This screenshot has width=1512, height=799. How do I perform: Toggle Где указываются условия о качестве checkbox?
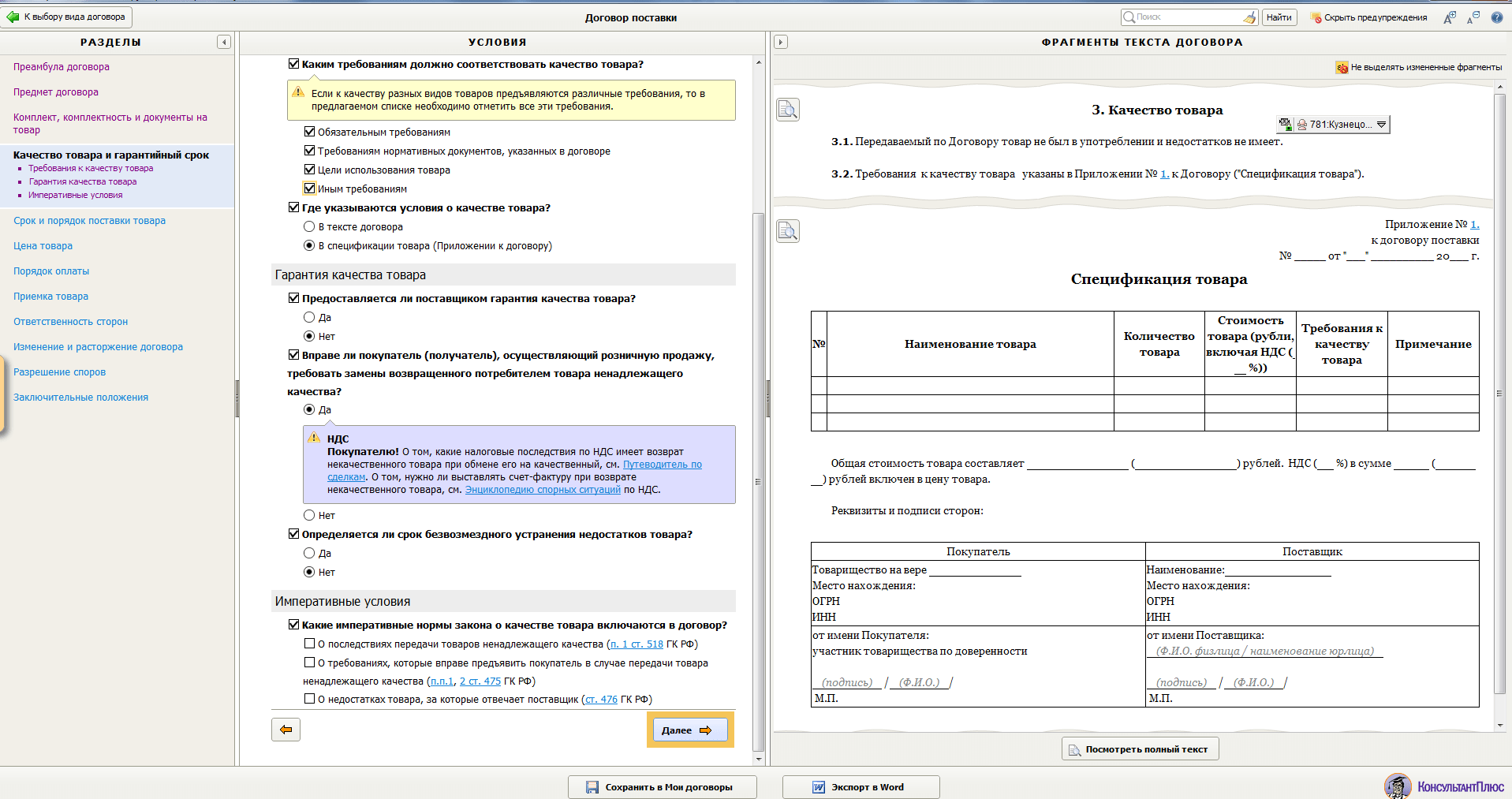click(294, 207)
